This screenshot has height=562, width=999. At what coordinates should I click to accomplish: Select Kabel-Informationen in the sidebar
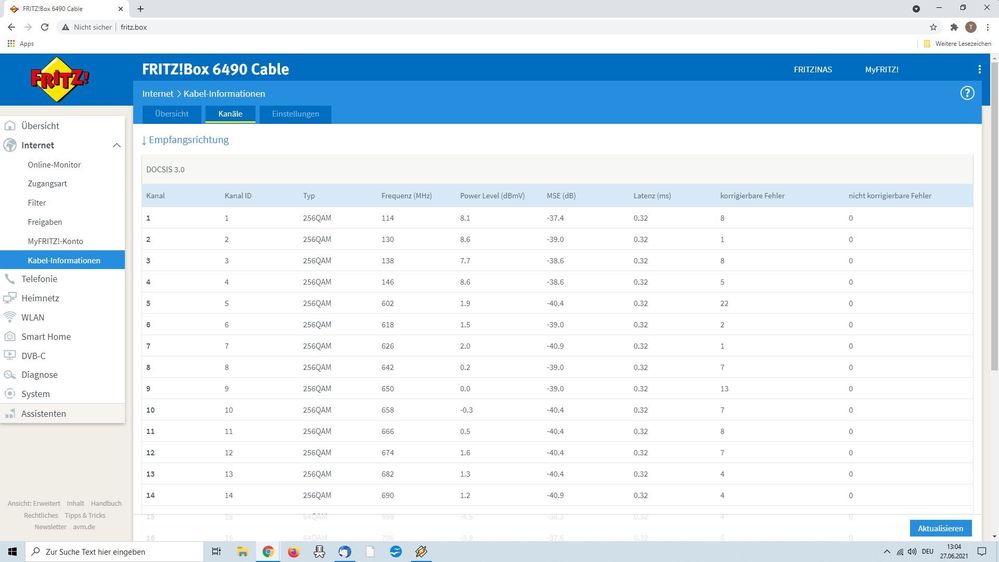62,260
